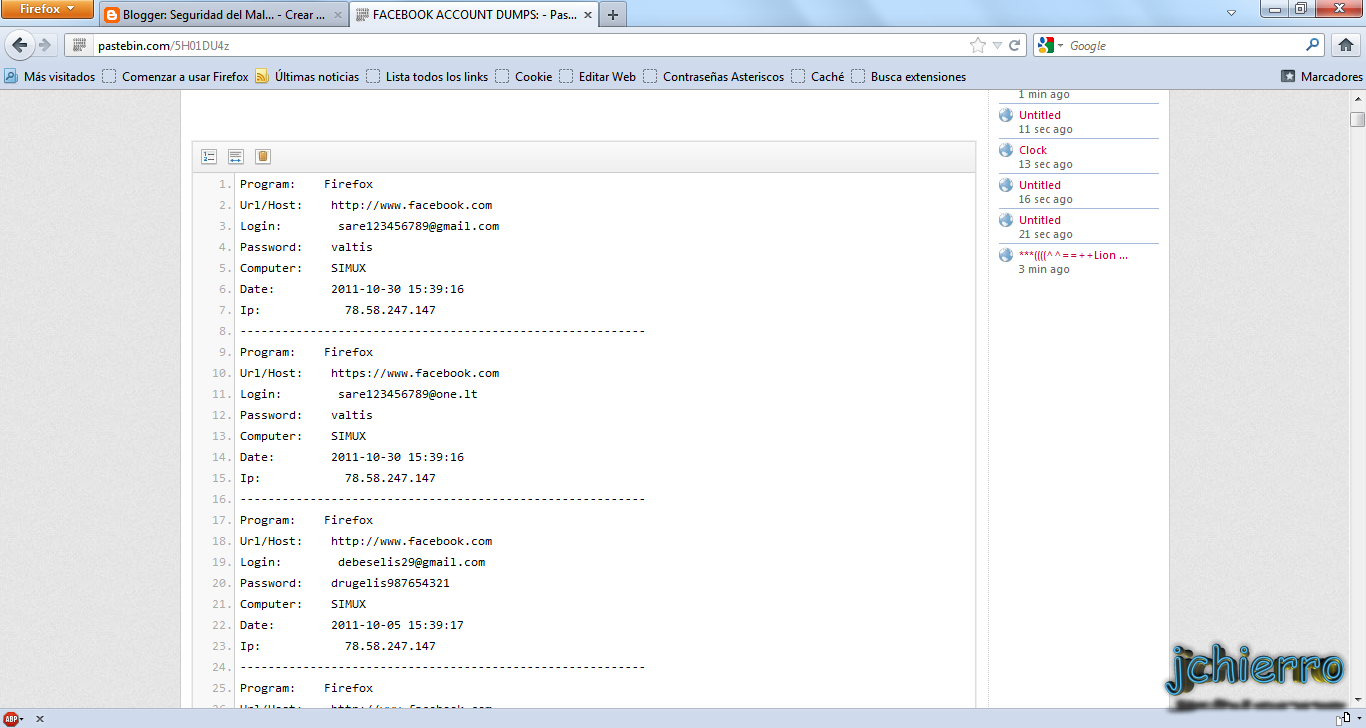
Task: Toggle line numbers on the paste
Action: 209,156
